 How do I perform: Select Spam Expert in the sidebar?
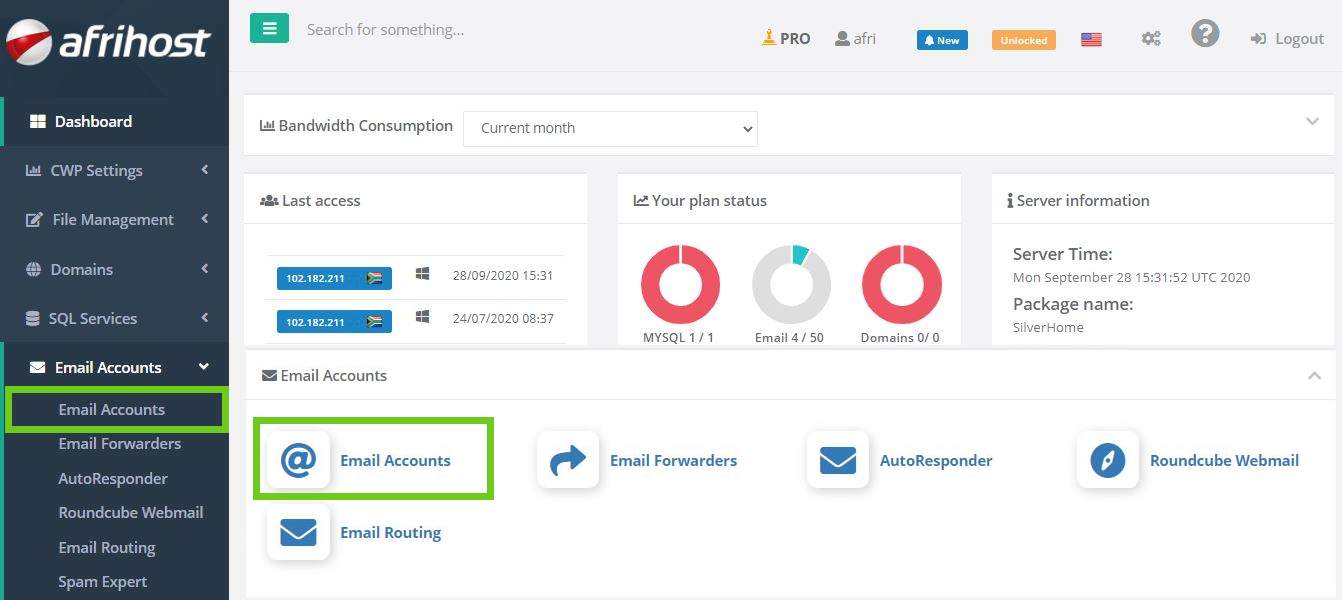click(103, 581)
